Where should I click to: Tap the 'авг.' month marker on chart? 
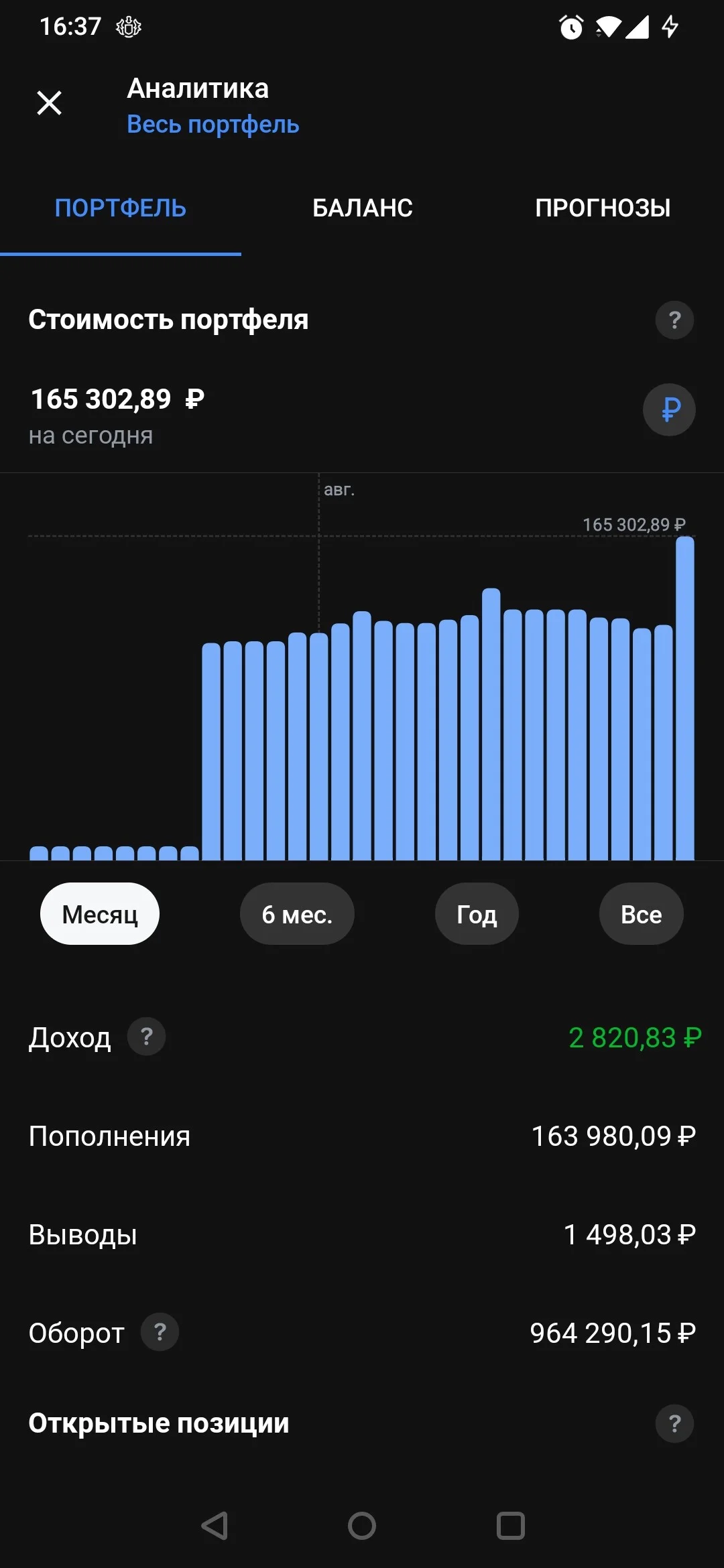339,490
